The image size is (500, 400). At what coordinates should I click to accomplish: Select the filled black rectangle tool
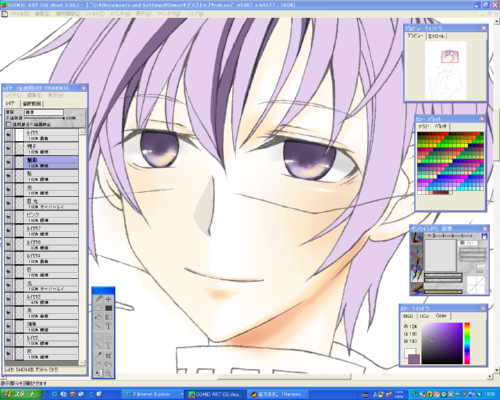pyautogui.click(x=108, y=308)
